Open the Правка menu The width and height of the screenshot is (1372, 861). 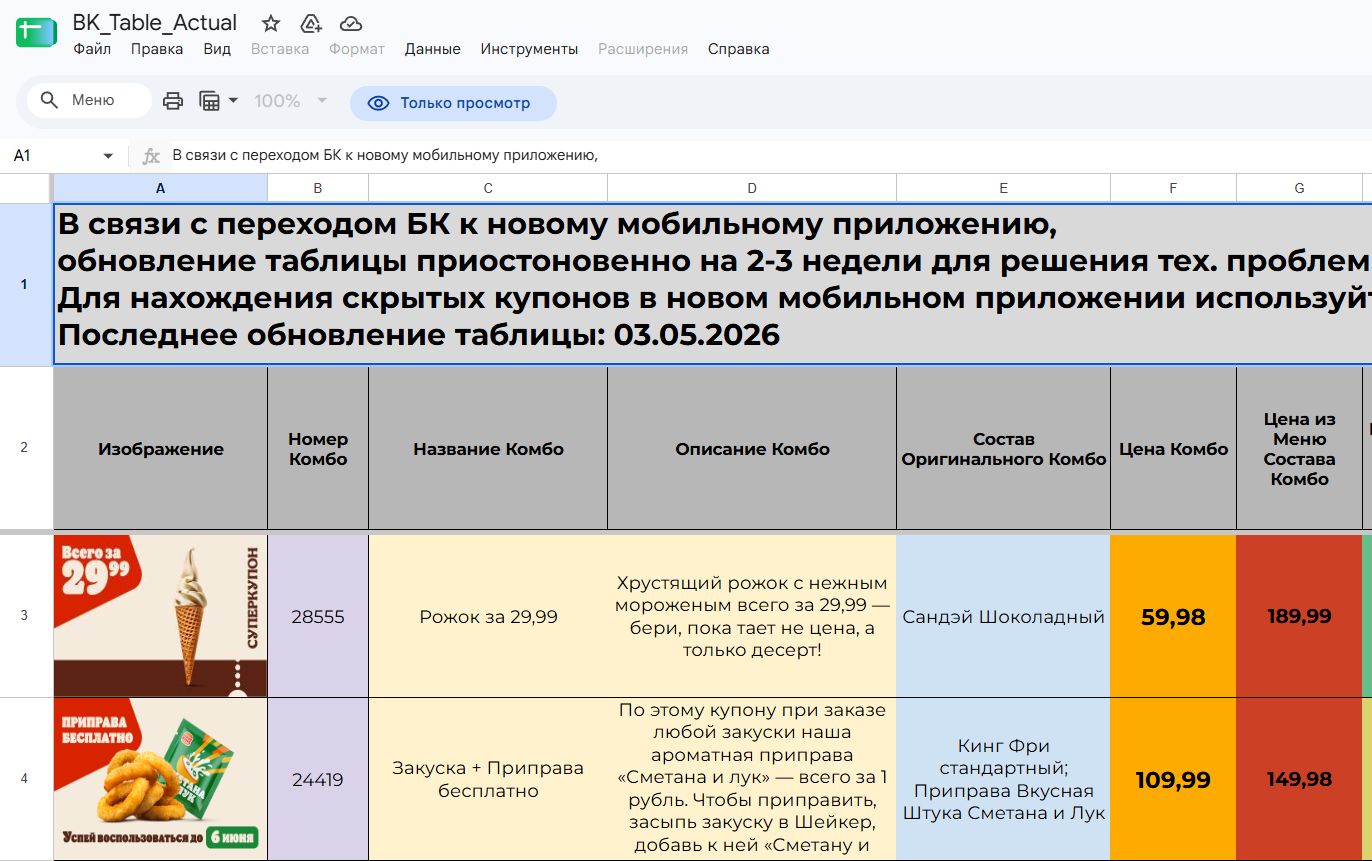(157, 49)
